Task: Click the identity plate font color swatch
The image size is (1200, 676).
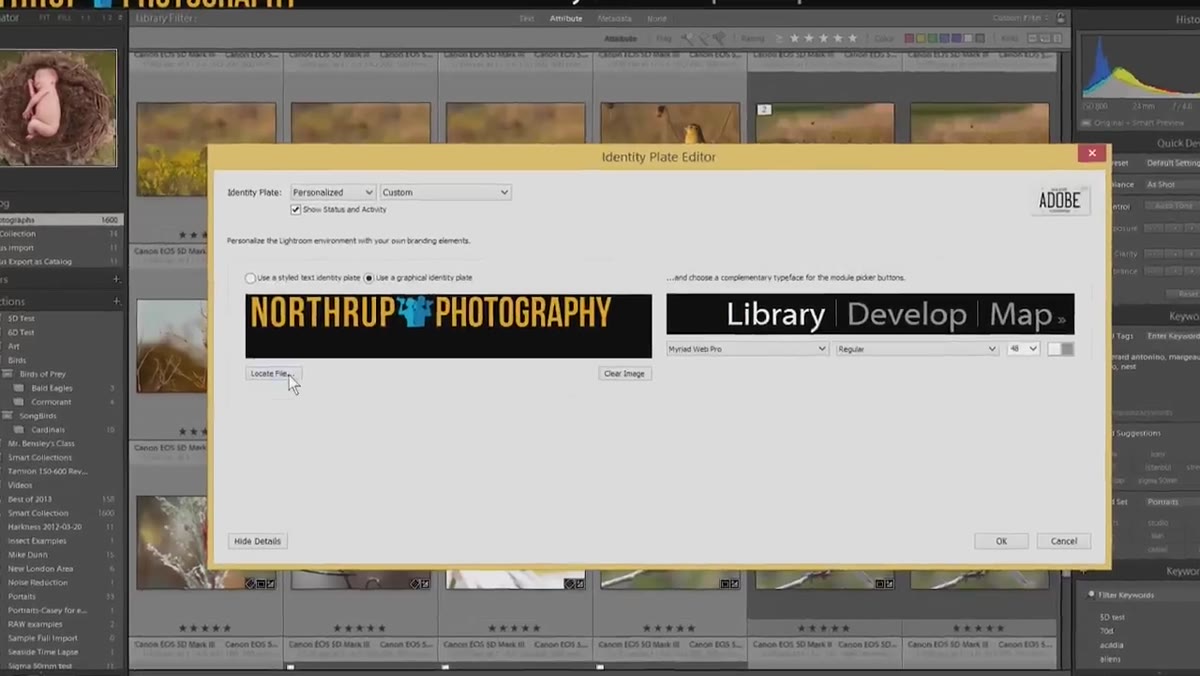Action: point(1060,349)
